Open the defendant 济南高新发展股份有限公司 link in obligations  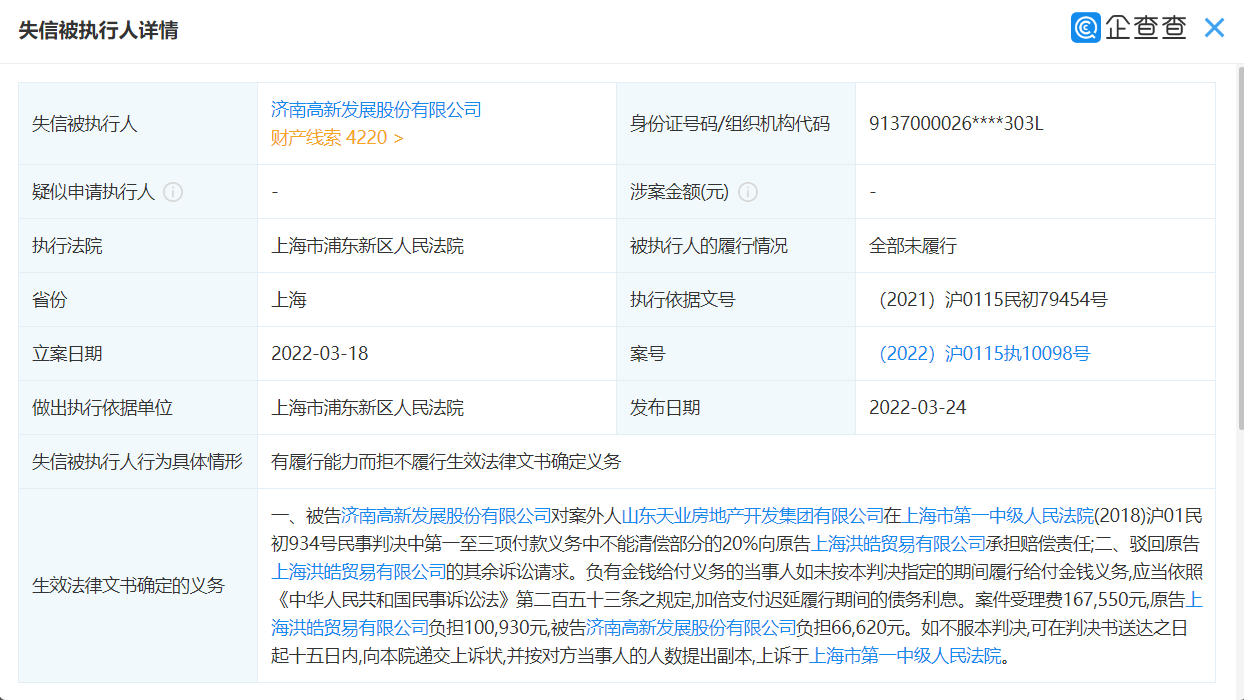pos(445,512)
